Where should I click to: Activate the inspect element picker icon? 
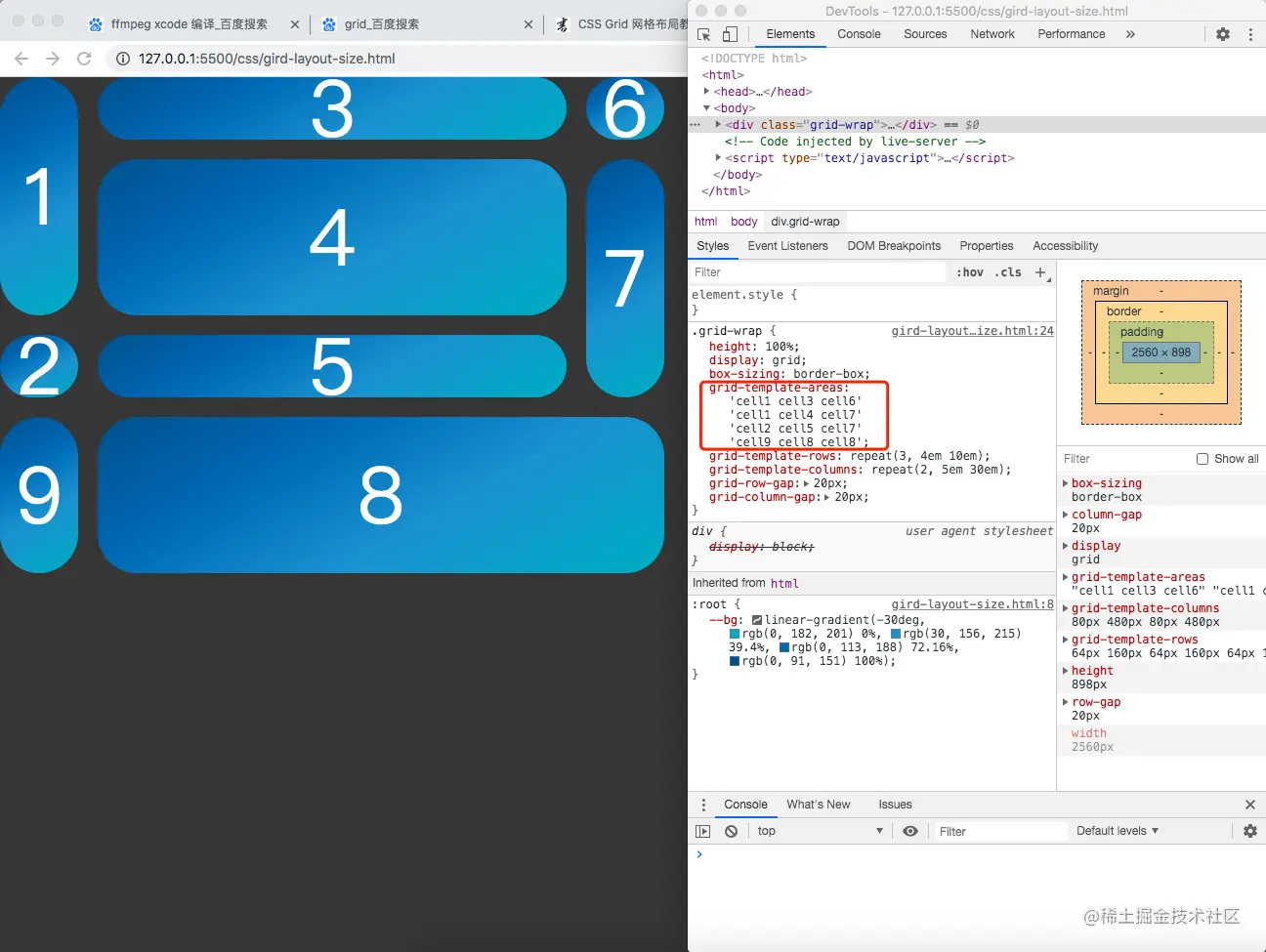[704, 34]
